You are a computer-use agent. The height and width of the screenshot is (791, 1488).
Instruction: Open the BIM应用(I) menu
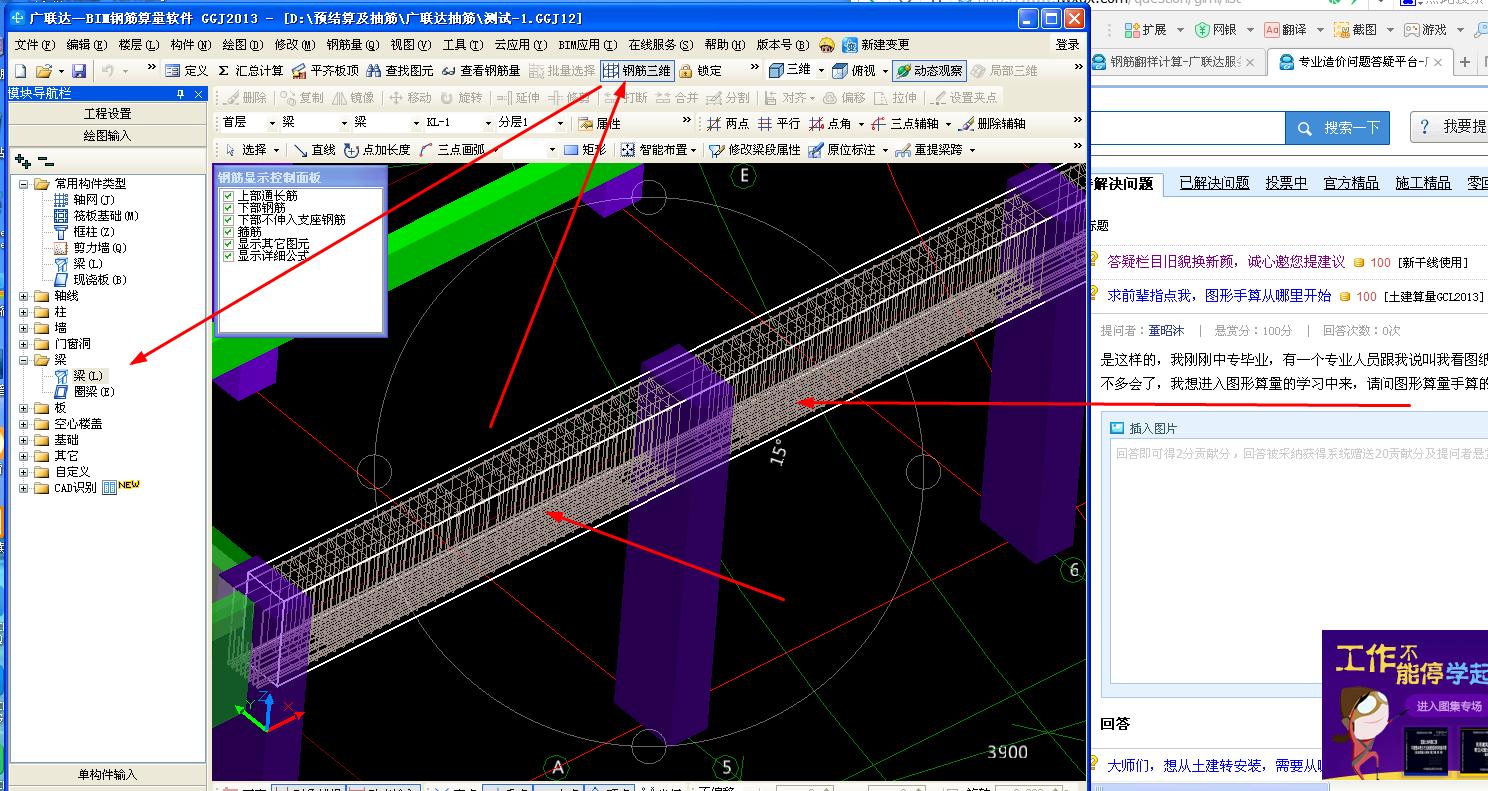click(588, 45)
